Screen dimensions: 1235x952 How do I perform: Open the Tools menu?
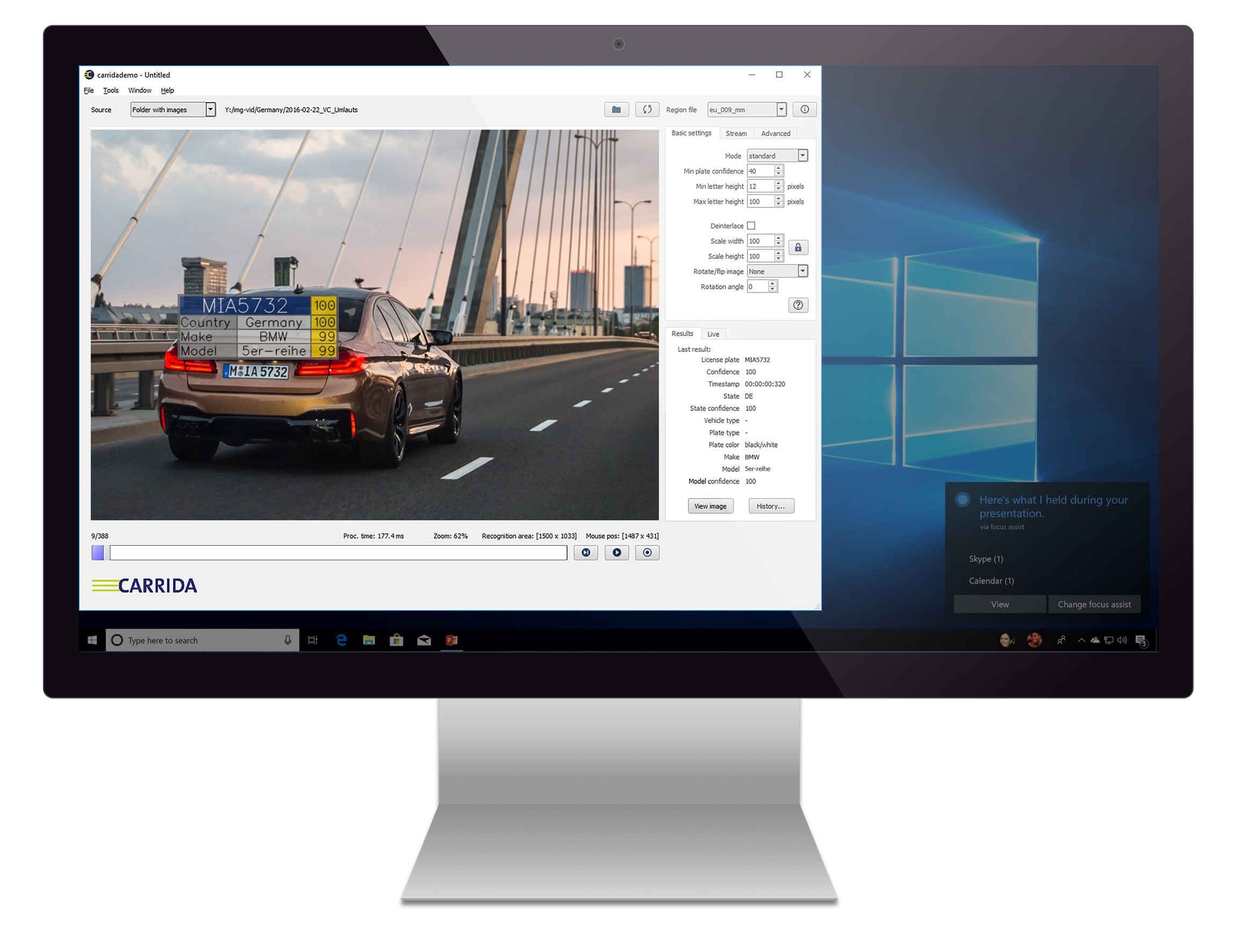point(111,90)
